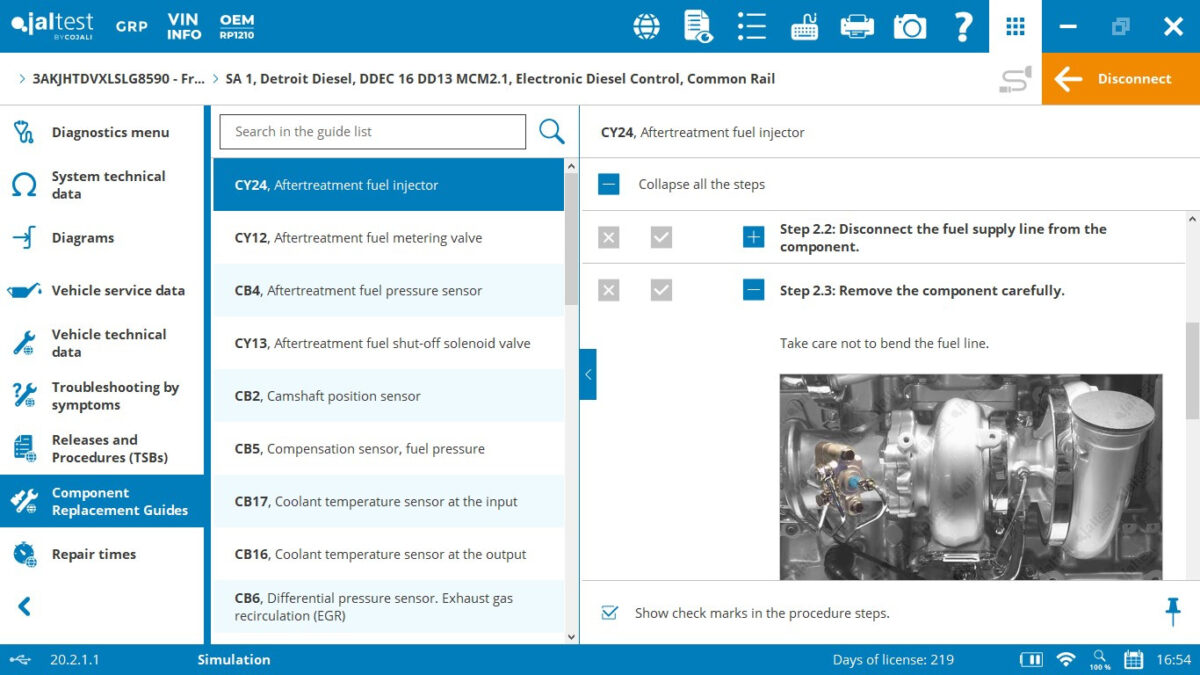Select CY12 Aftertreatment fuel metering valve
Viewport: 1200px width, 675px height.
pyautogui.click(x=372, y=237)
